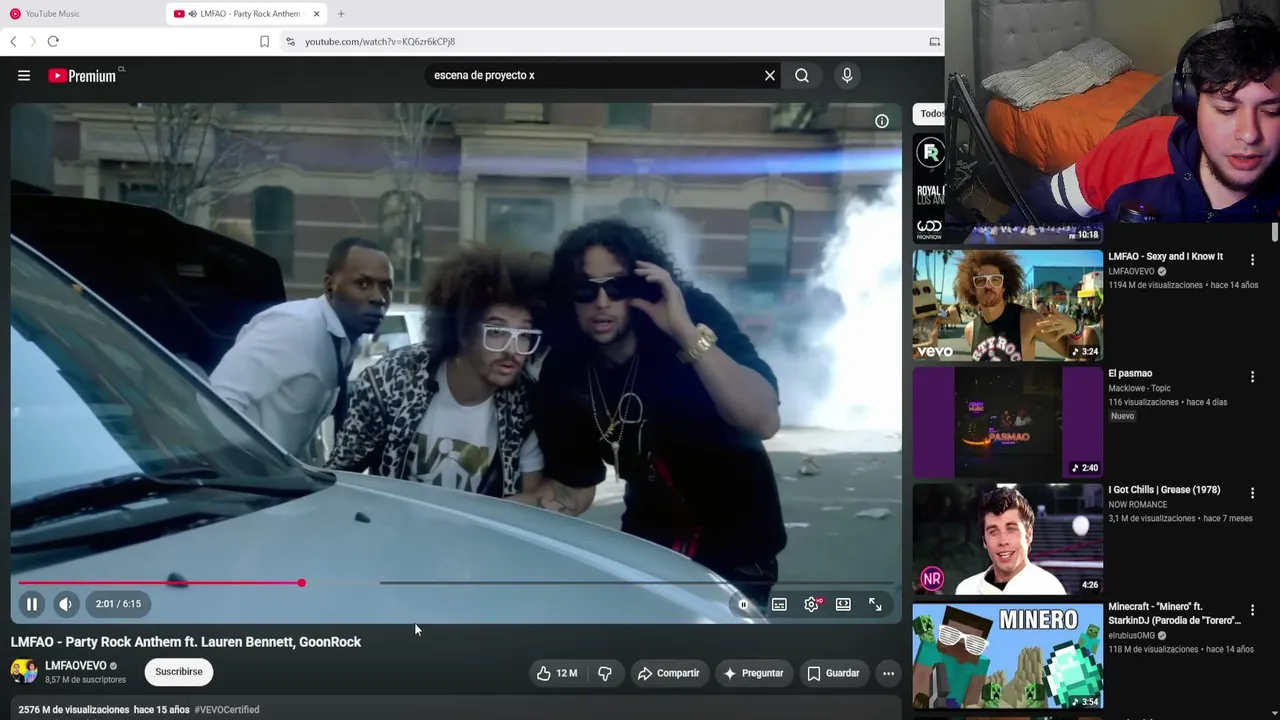Dislike the video with the thumbs down
The width and height of the screenshot is (1280, 720).
point(605,673)
